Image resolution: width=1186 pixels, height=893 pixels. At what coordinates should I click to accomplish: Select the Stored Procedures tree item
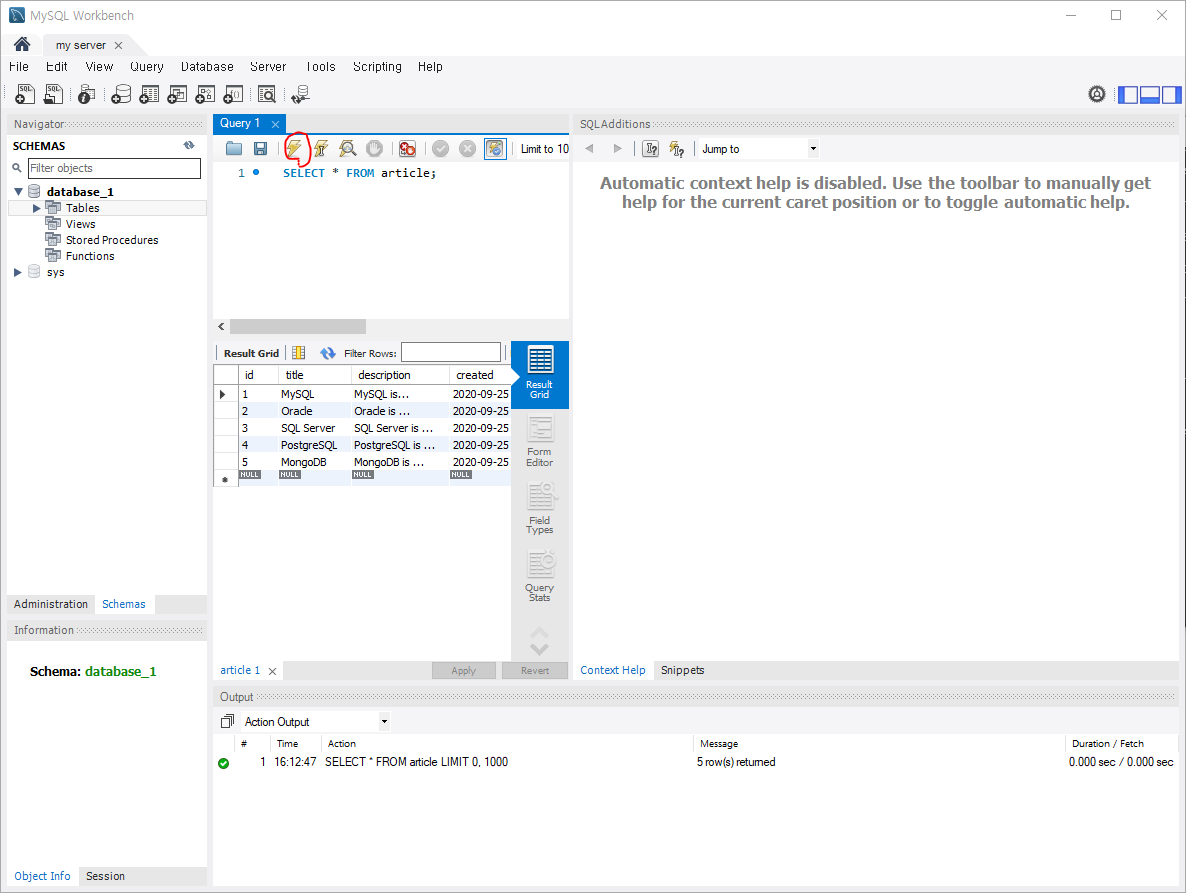click(112, 240)
